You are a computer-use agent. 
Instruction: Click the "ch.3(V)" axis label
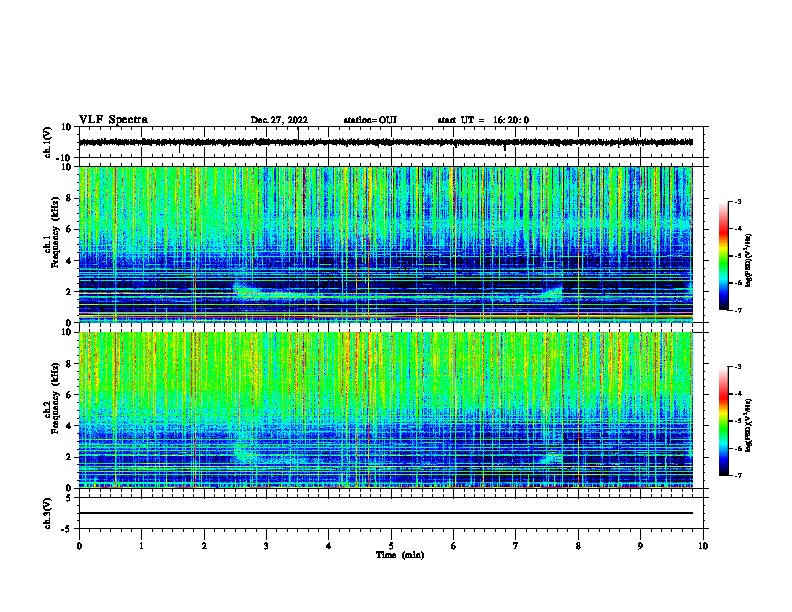pos(47,513)
